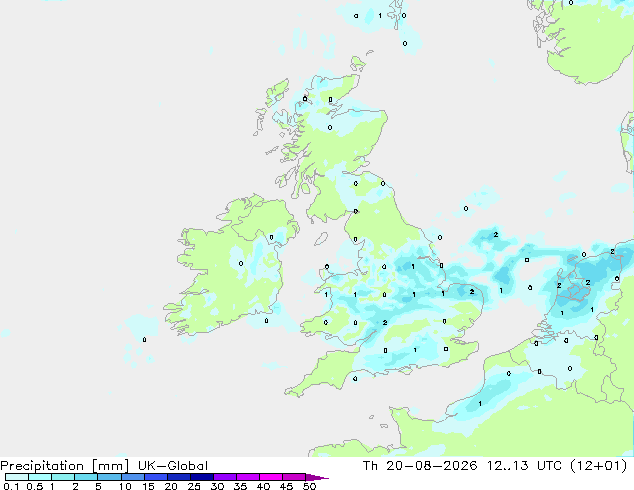Screen dimensions: 634x490
Task: Click the legend swatch between 20 and 25
Action: point(179,477)
